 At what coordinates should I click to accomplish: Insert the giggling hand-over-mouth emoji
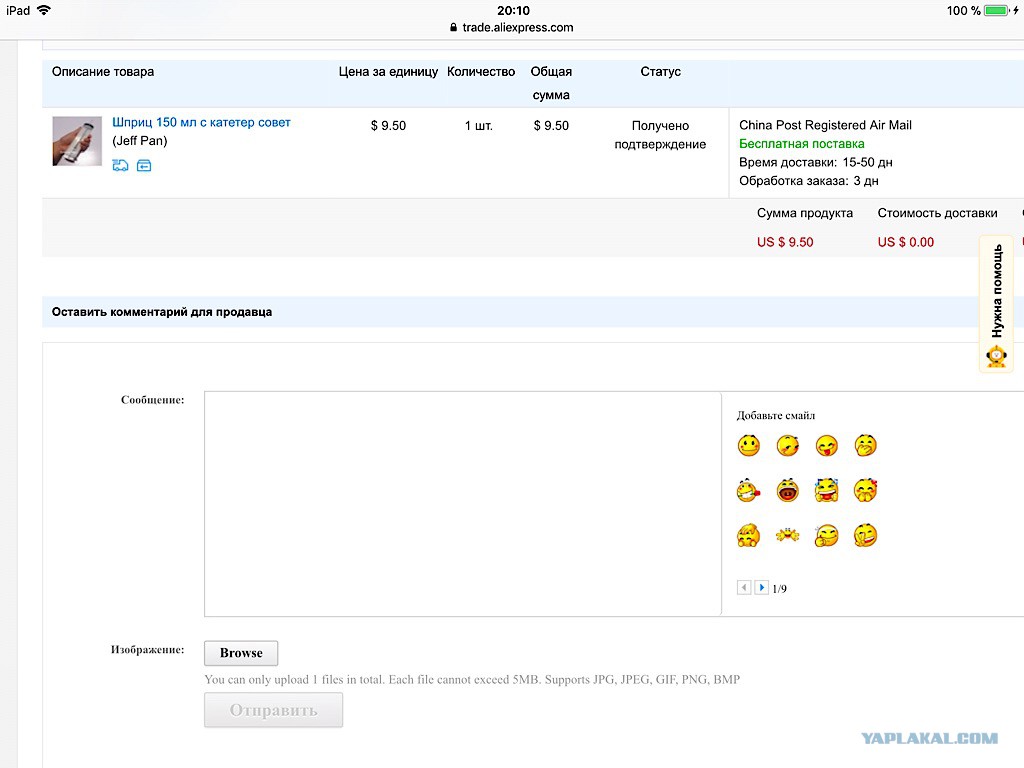pos(865,446)
